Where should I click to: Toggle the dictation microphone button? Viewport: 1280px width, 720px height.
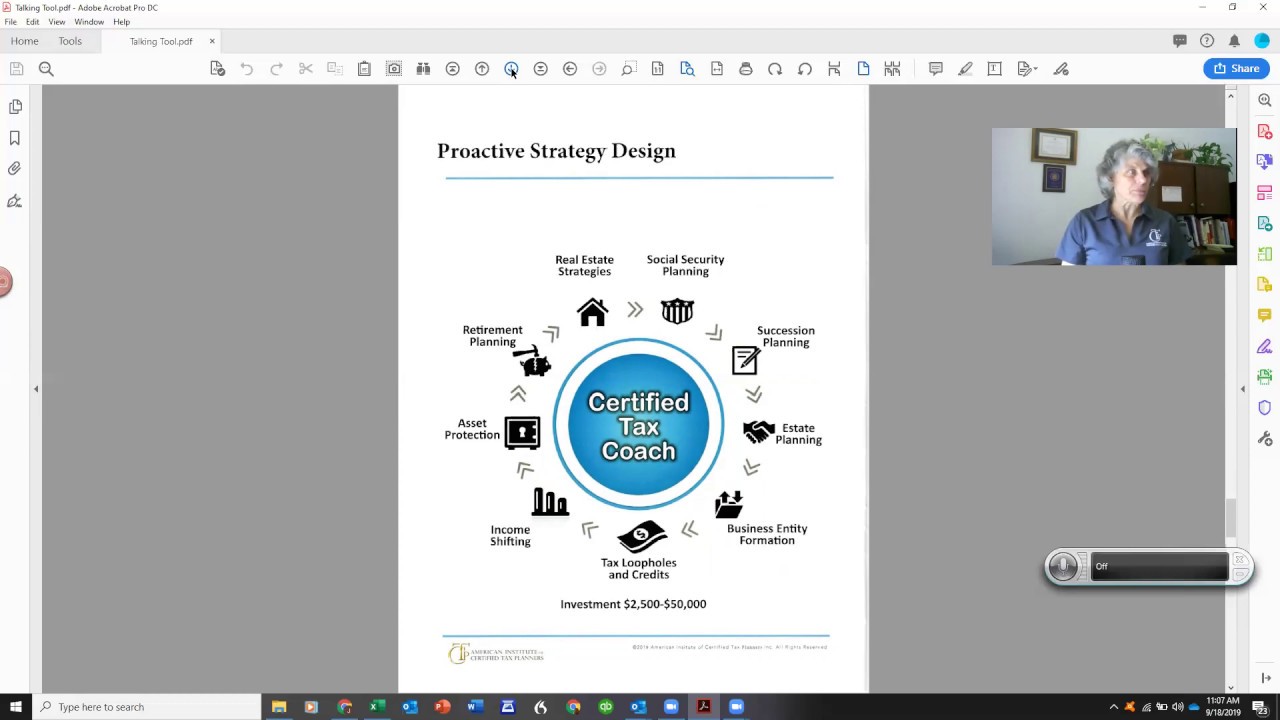click(1063, 566)
